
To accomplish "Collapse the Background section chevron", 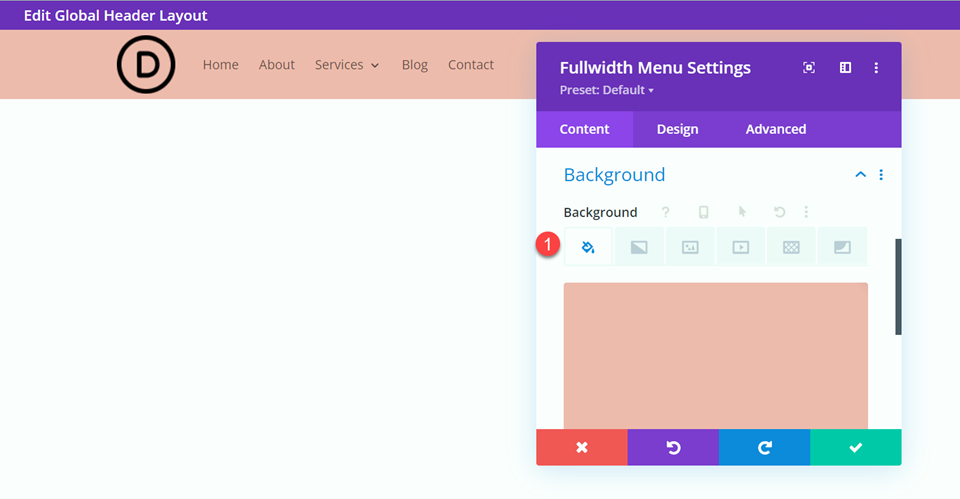I will point(860,174).
